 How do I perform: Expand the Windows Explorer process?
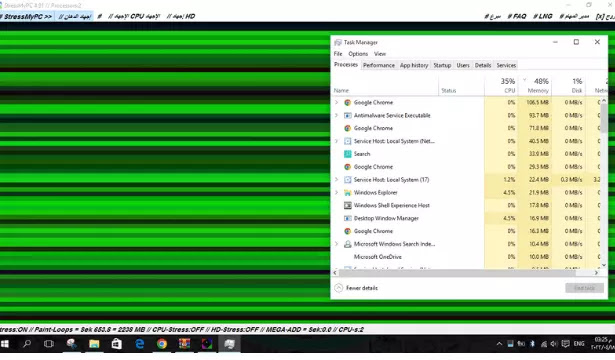[x=336, y=193]
